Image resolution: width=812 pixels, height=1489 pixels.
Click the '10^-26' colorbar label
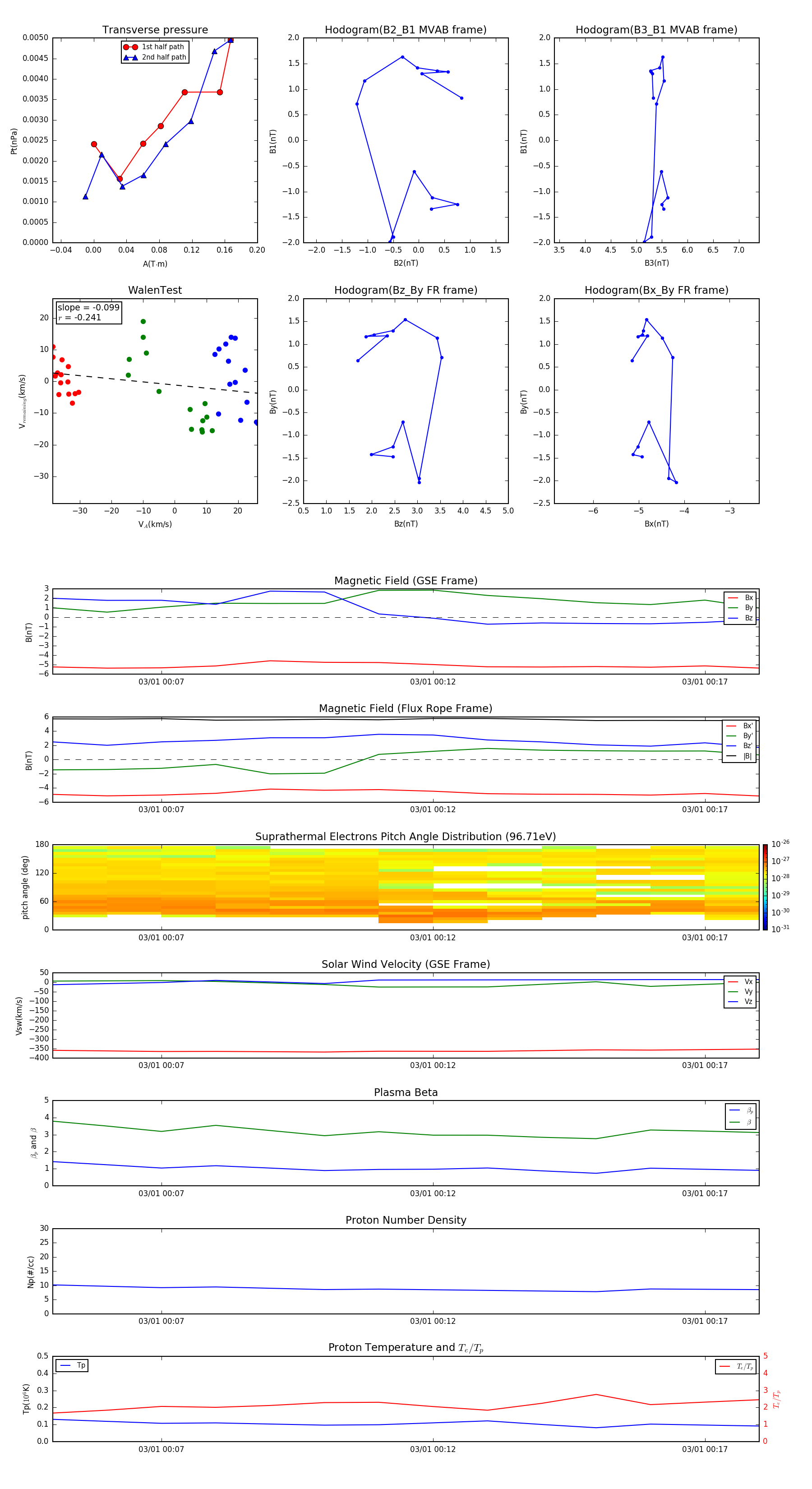[780, 844]
